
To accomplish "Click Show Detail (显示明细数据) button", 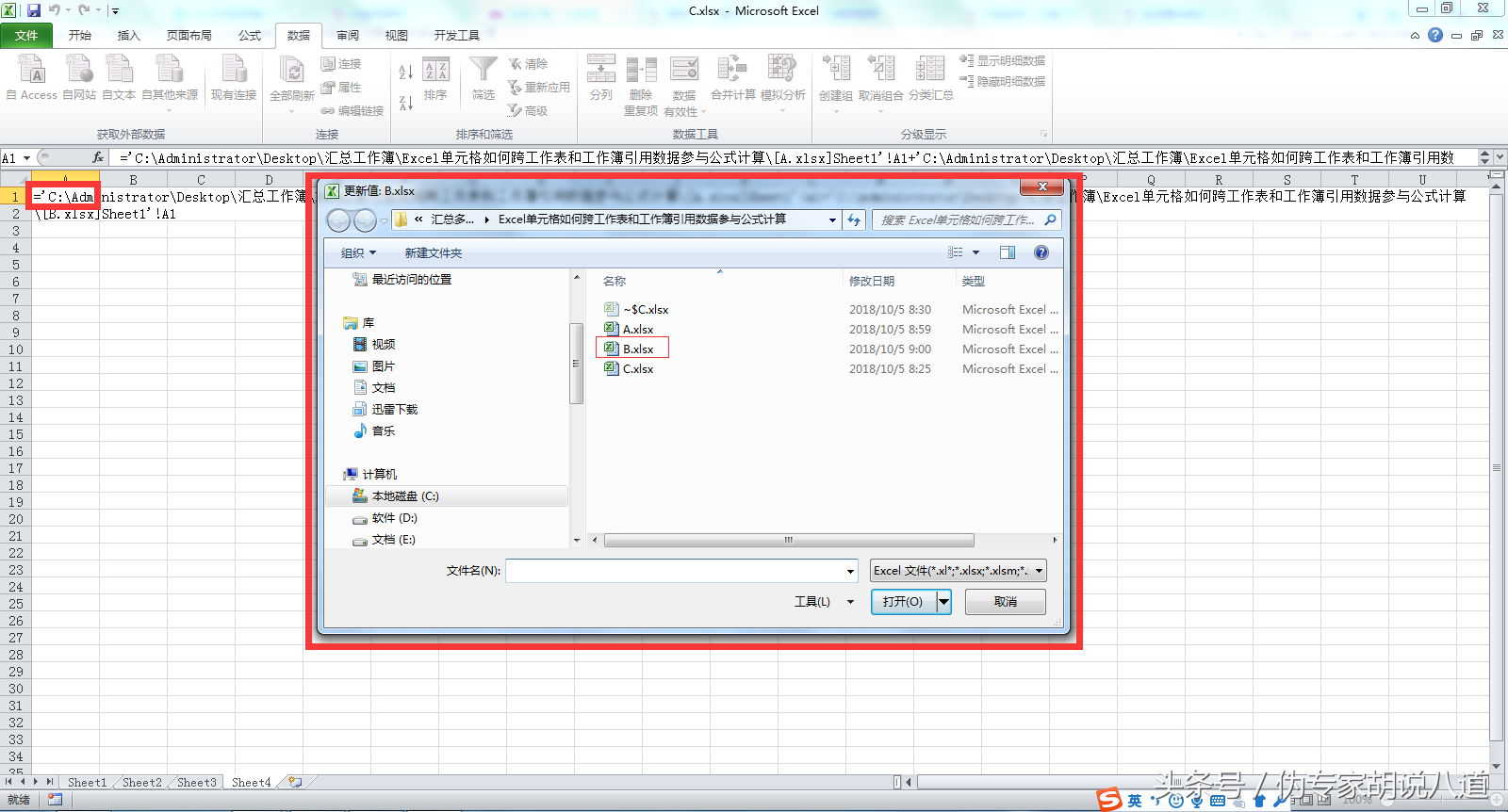I will [1003, 61].
